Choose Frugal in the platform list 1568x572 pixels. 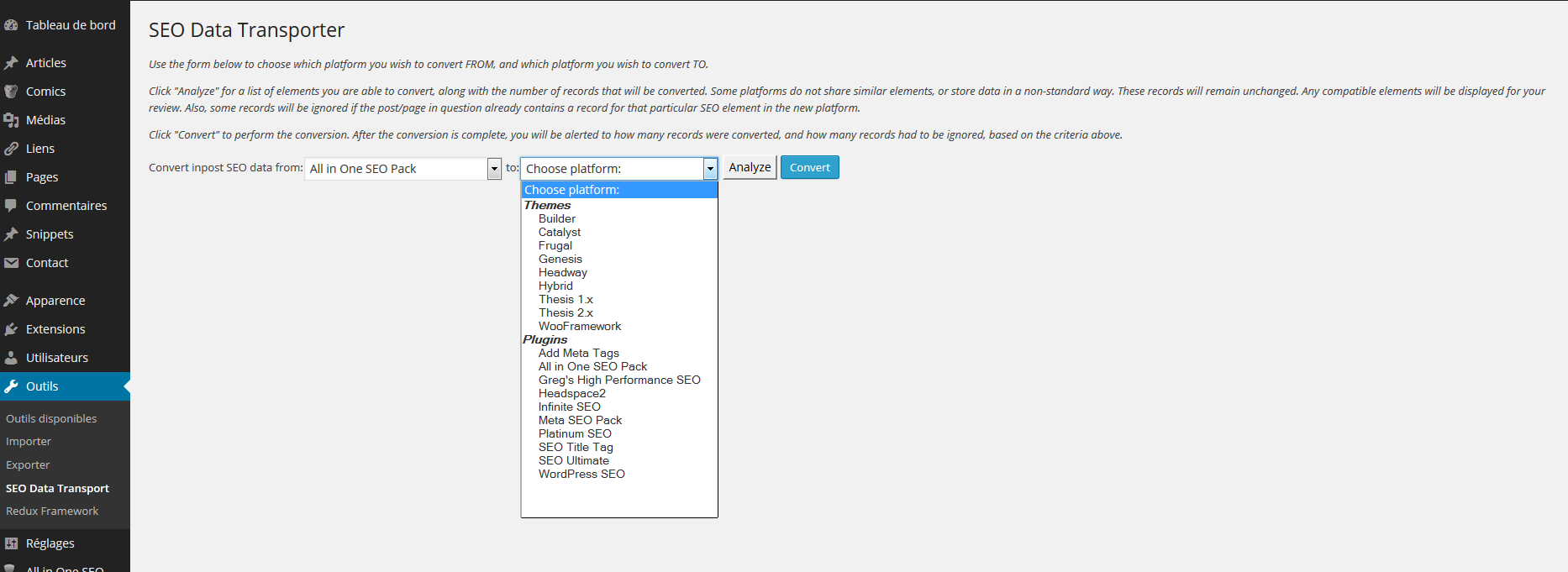click(x=555, y=245)
